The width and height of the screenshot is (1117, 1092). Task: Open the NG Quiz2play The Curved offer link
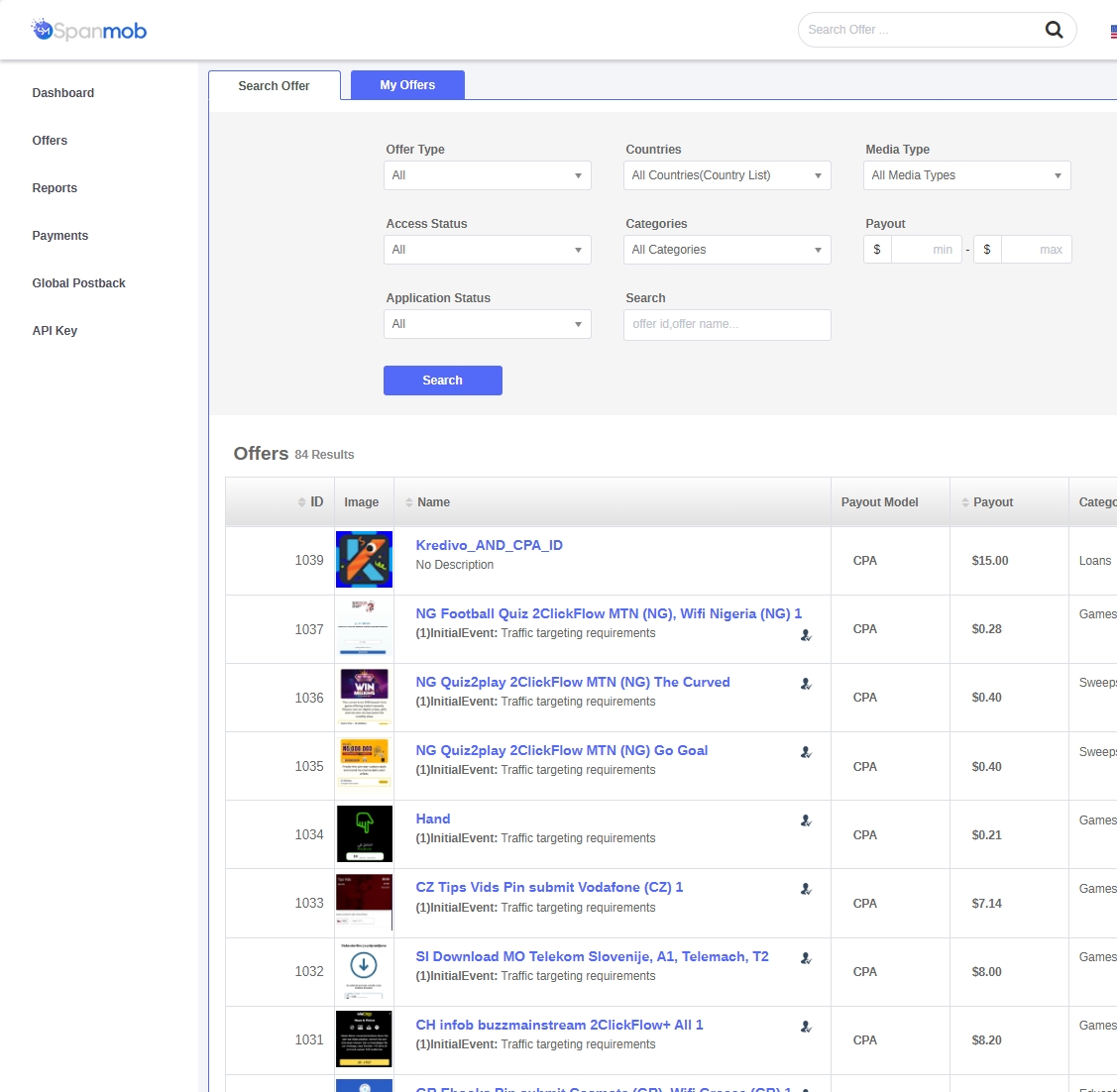point(573,683)
